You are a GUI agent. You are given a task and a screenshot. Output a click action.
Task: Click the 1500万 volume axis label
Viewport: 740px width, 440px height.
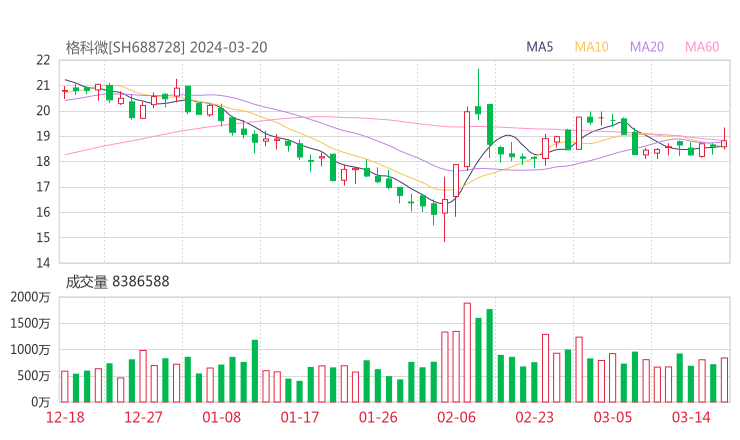click(30, 324)
